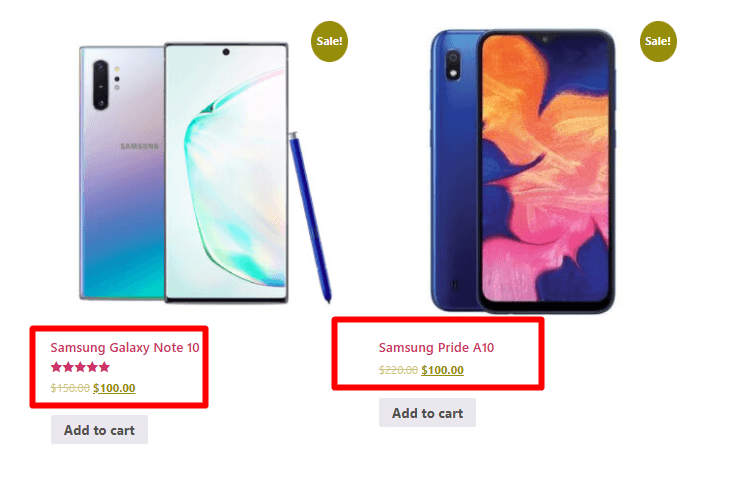Open the Samsung Pride A10 product link
751x487 pixels.
click(436, 348)
